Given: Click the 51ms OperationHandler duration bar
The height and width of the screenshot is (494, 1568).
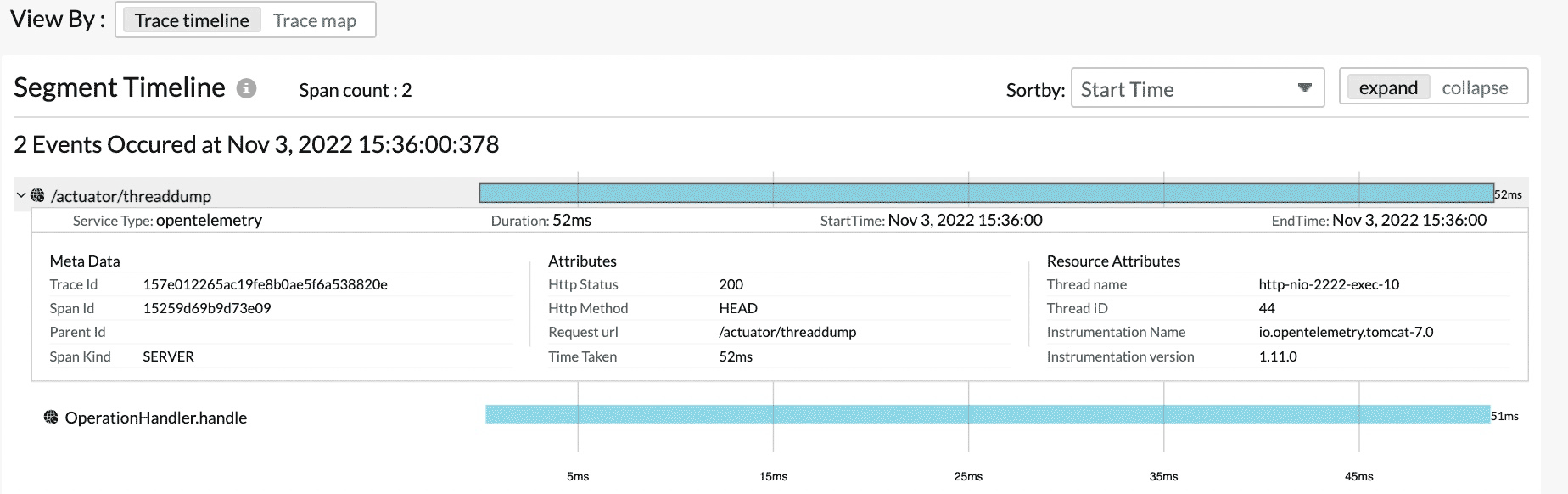Looking at the screenshot, I should [988, 414].
